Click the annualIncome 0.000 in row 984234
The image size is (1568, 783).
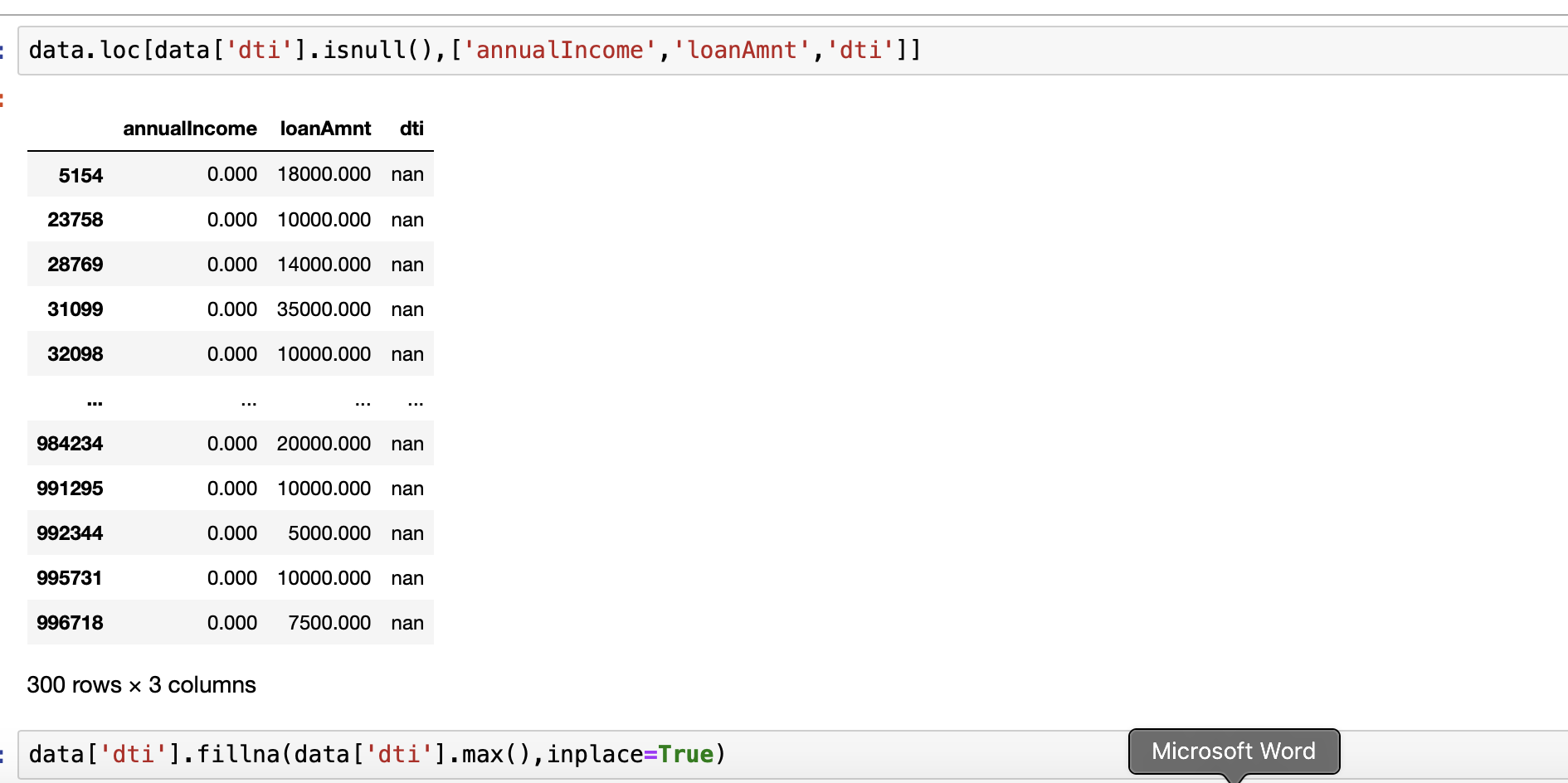coord(232,444)
